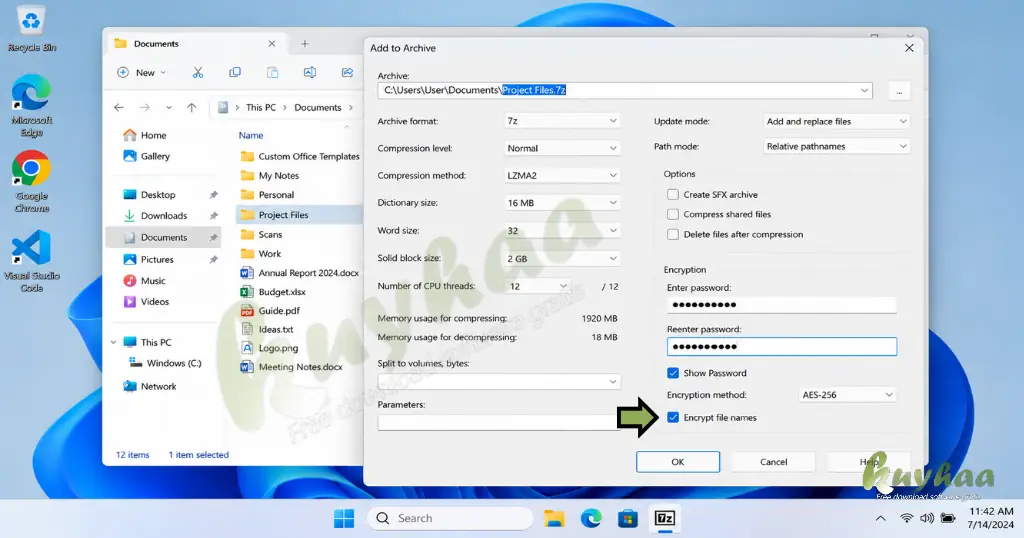Viewport: 1024px width, 538px height.
Task: Go back with Explorer back arrow
Action: pos(119,108)
